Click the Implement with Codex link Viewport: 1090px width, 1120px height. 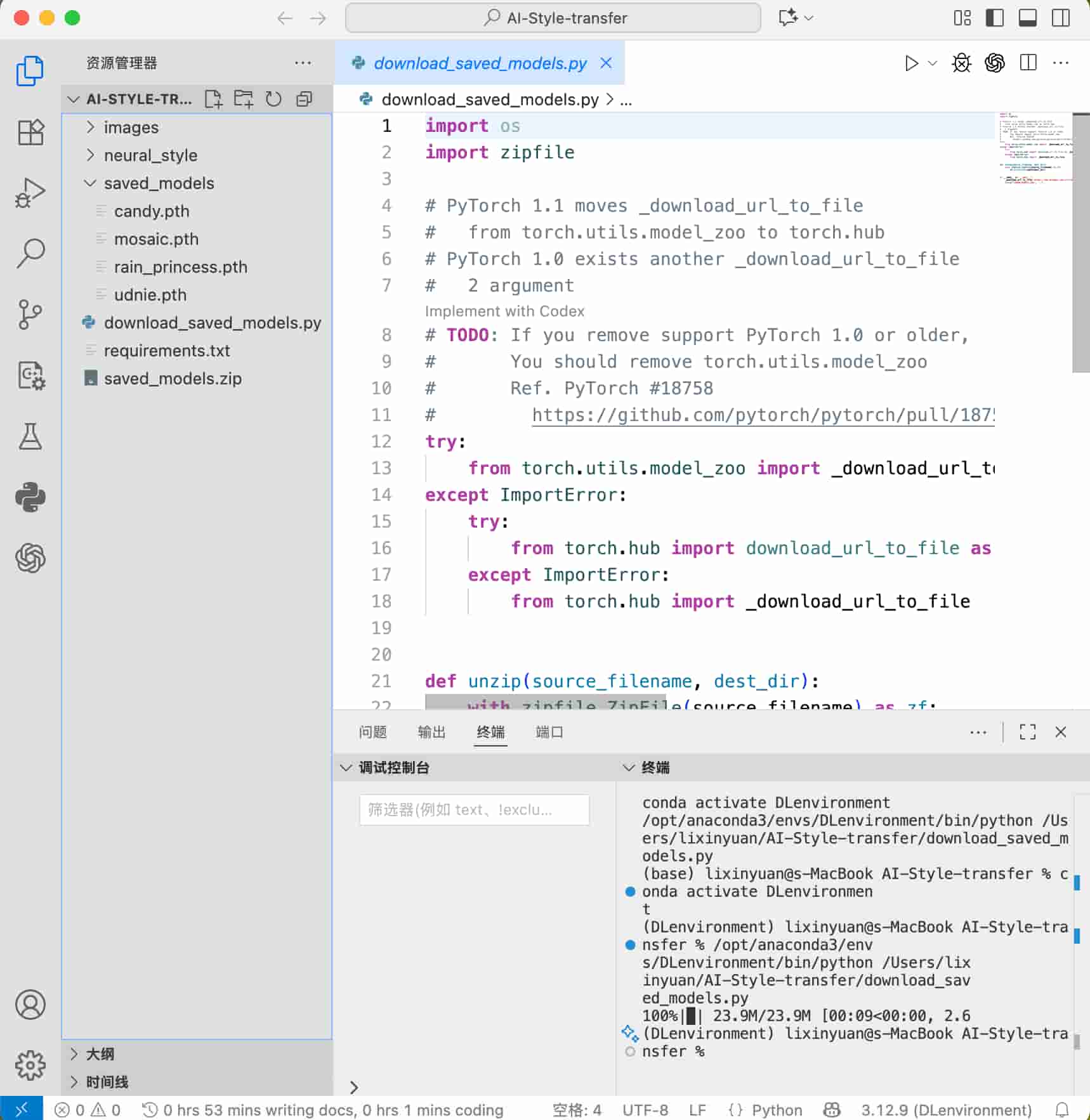(x=504, y=311)
